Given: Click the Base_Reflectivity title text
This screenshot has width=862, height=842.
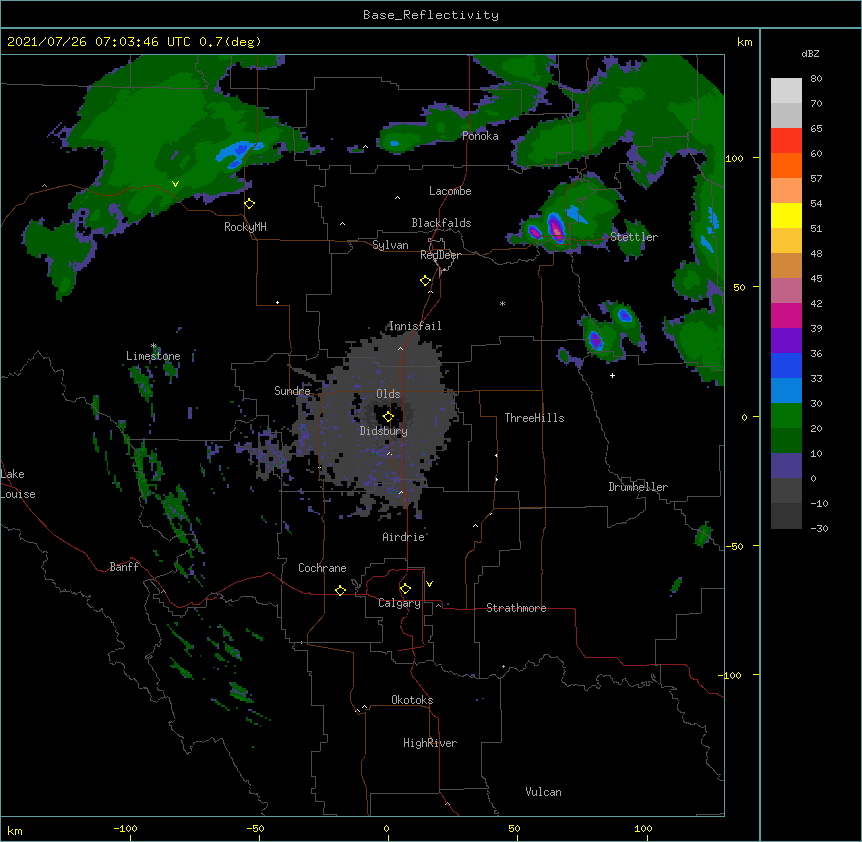Looking at the screenshot, I should (431, 15).
